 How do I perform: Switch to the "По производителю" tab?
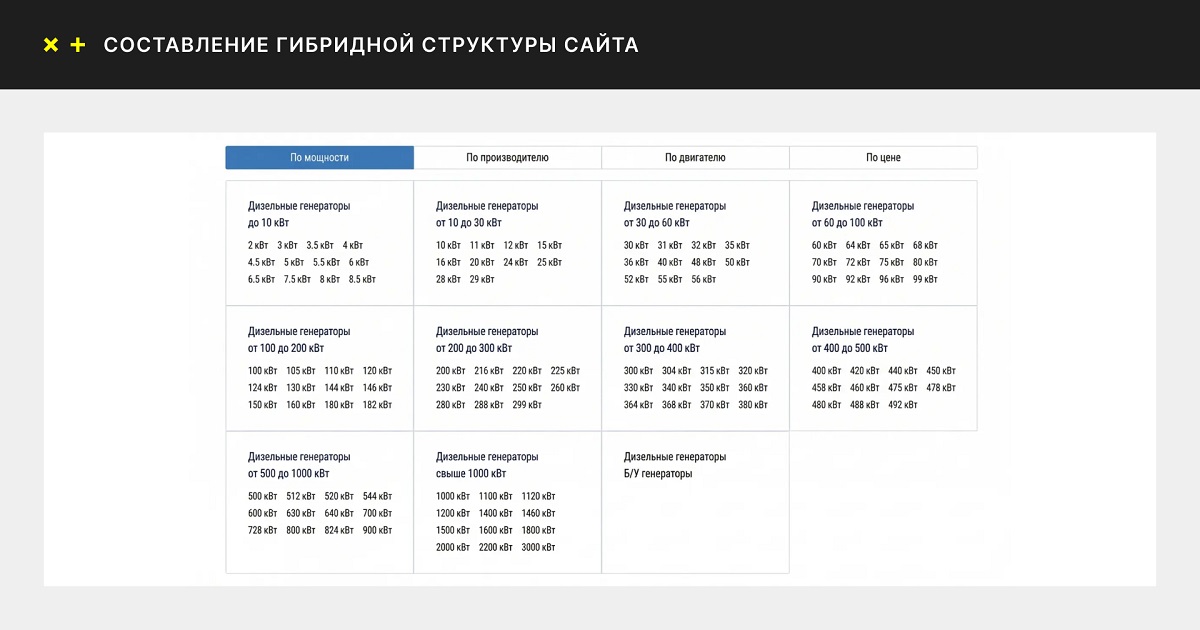point(507,157)
